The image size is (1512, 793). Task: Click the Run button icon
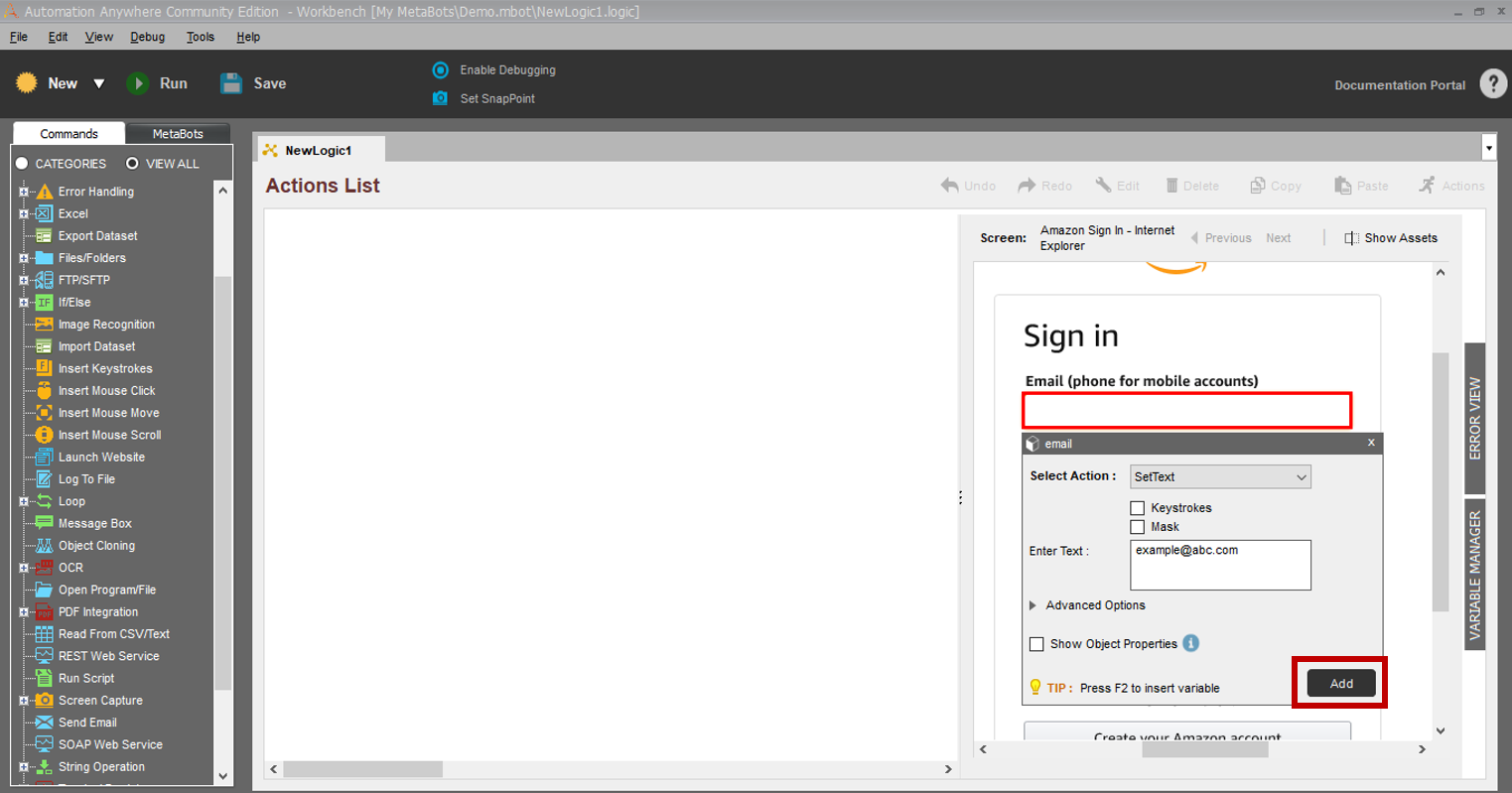click(138, 83)
